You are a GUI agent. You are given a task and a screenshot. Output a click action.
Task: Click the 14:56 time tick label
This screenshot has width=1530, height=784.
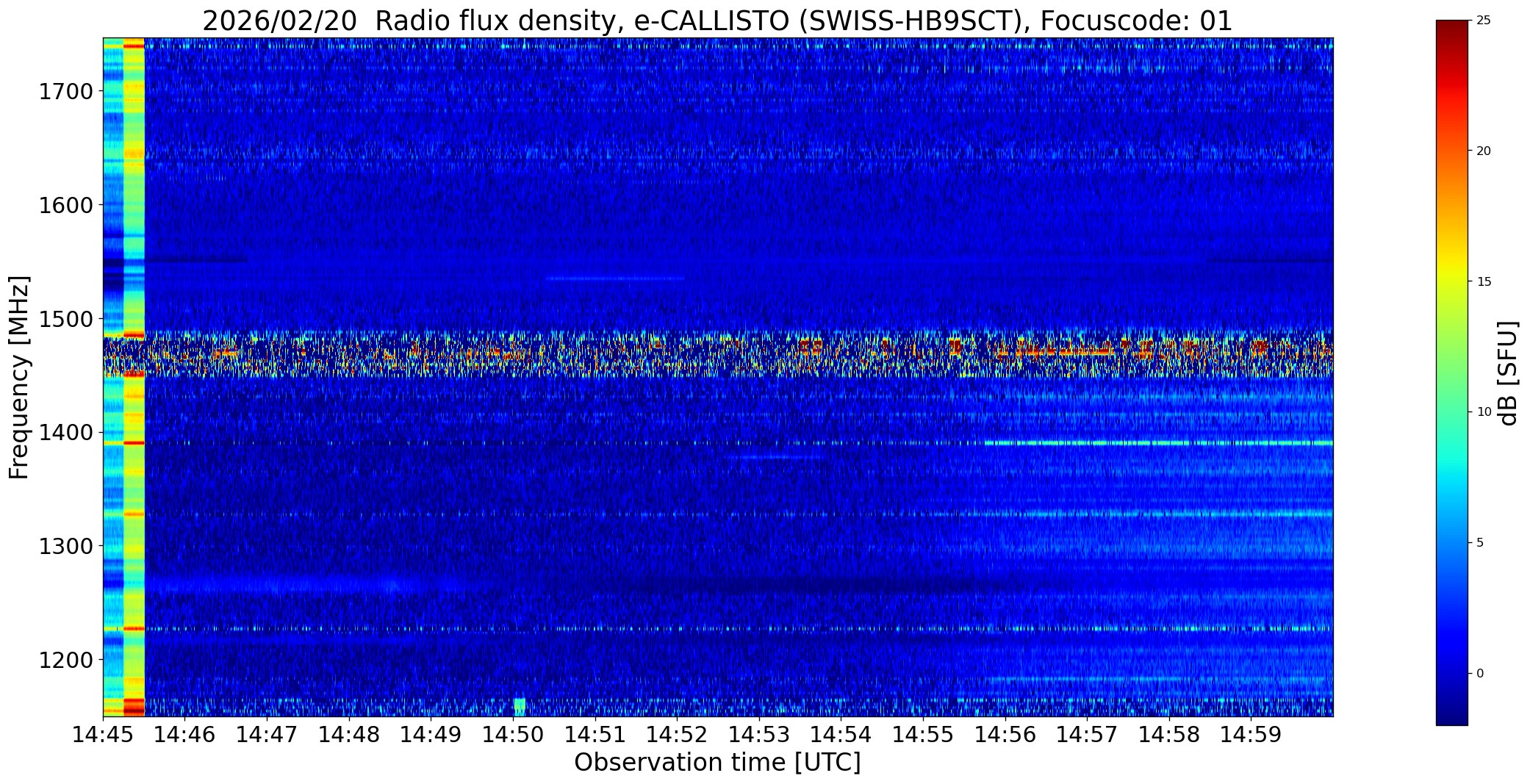coord(1005,734)
